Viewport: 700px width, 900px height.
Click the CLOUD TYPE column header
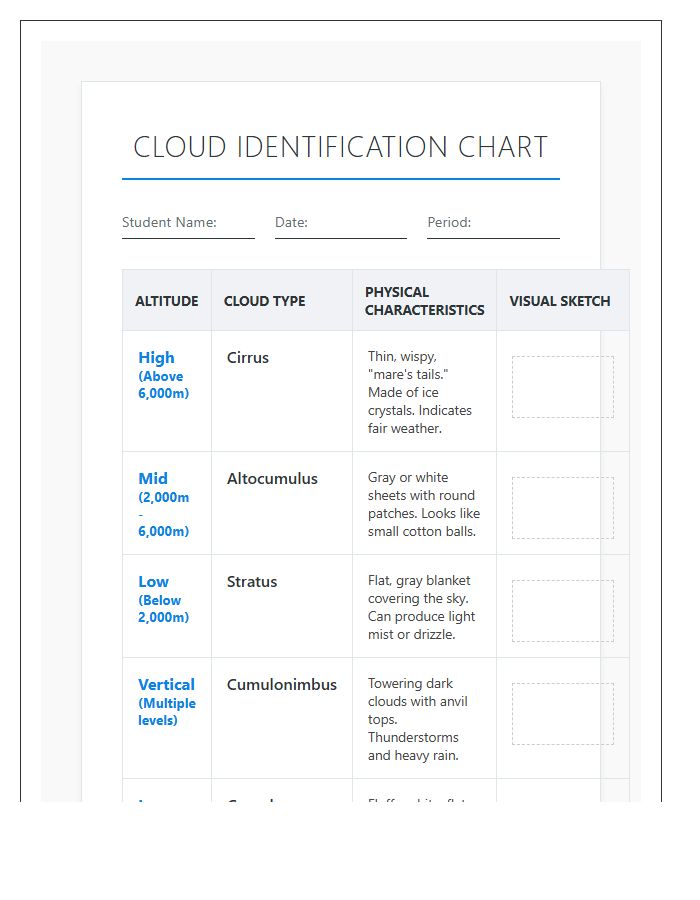point(282,301)
